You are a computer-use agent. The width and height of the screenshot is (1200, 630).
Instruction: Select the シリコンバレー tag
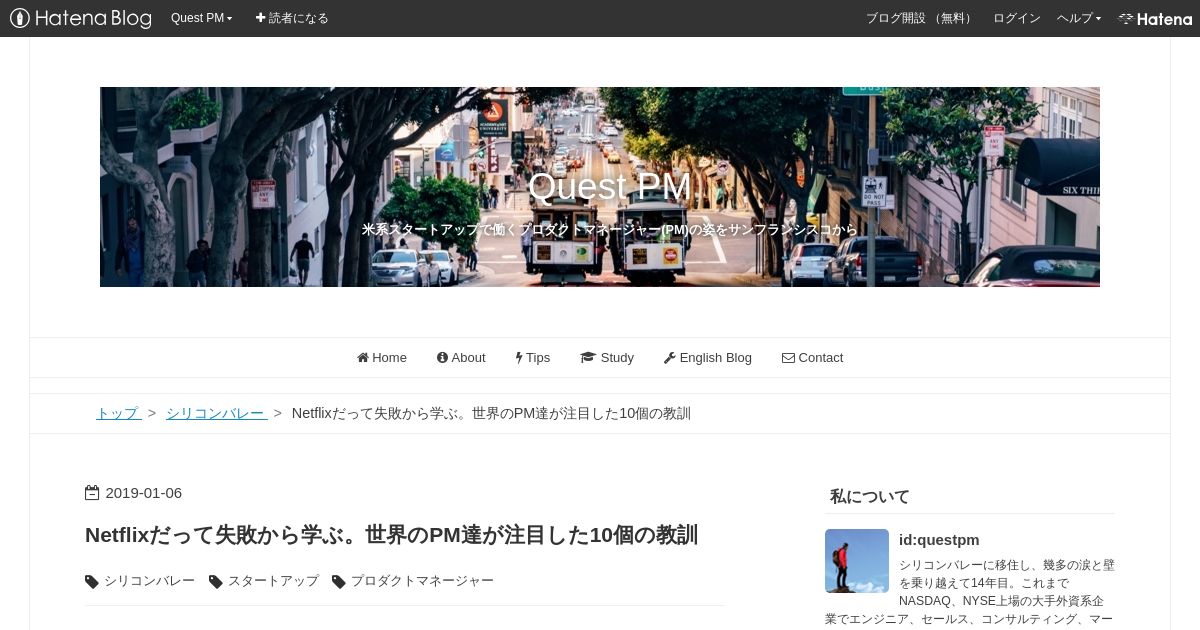(149, 581)
